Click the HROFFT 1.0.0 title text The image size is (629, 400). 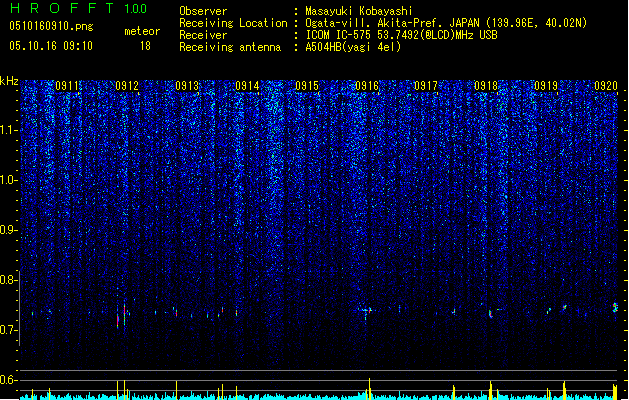[x=79, y=8]
